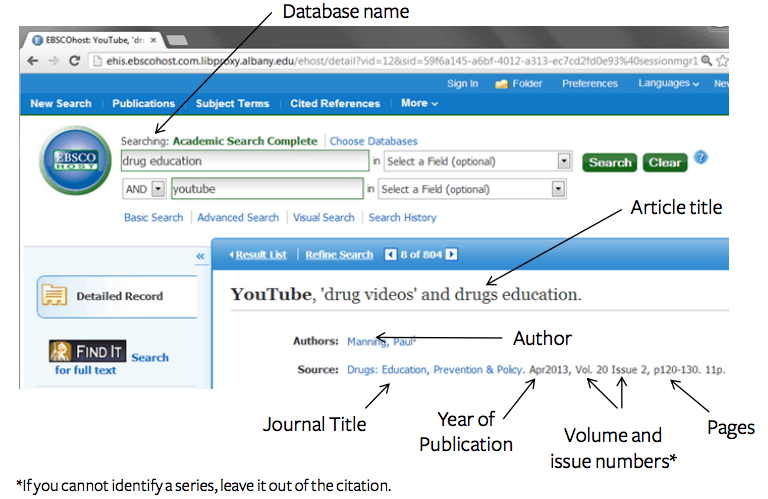The height and width of the screenshot is (499, 768).
Task: Click the page icon in address bar
Action: (x=97, y=61)
